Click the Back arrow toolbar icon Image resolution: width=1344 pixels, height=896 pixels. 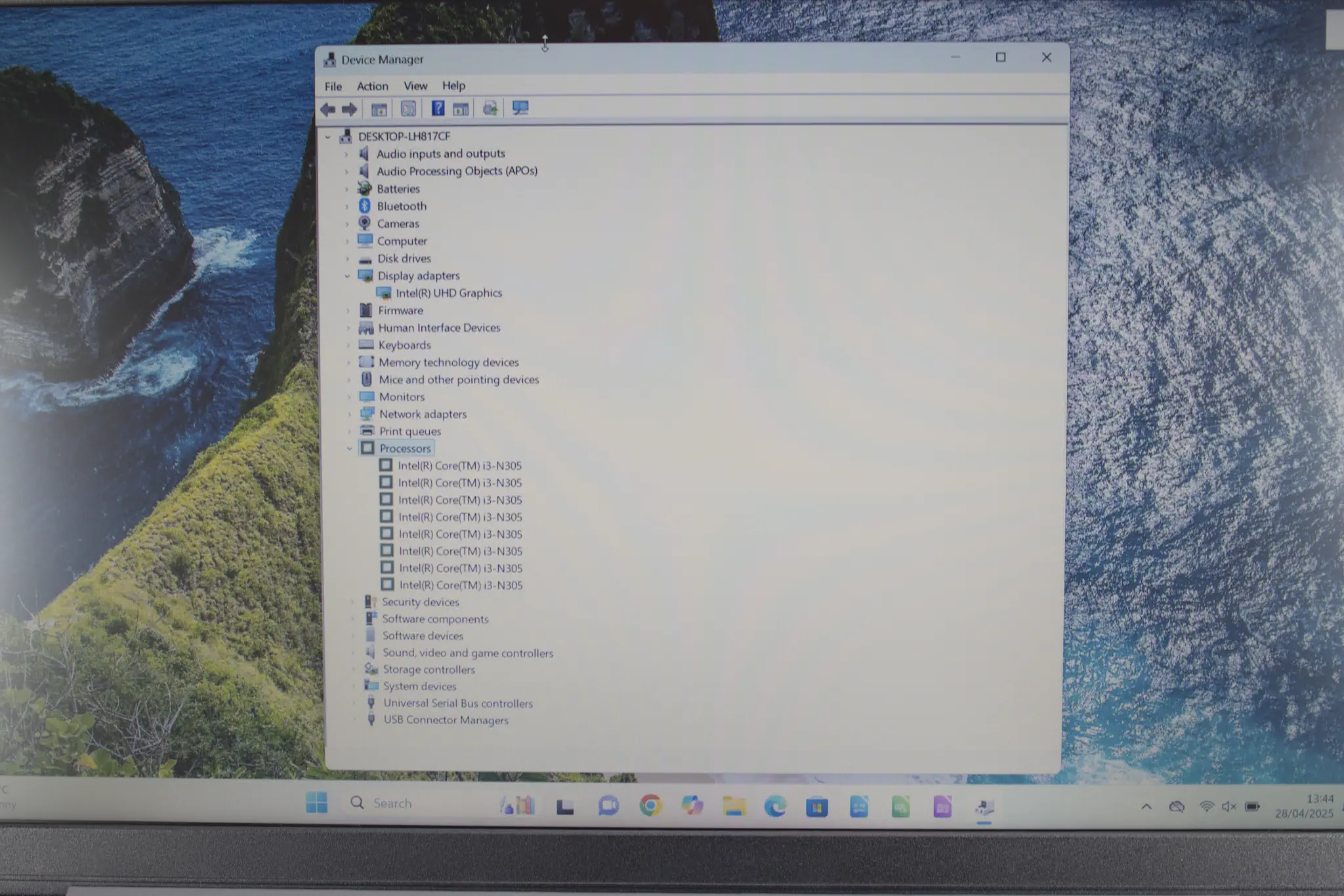[328, 110]
